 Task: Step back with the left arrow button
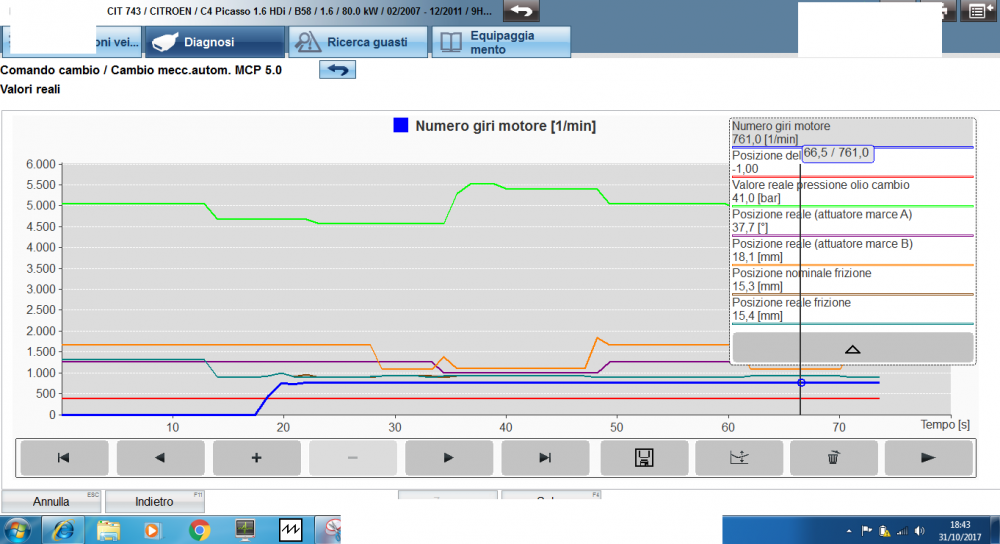click(x=160, y=457)
